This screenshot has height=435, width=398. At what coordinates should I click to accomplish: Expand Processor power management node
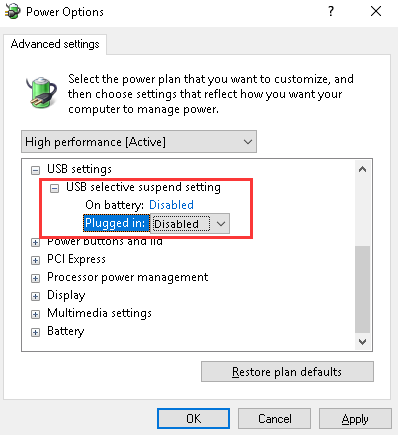pyautogui.click(x=35, y=278)
